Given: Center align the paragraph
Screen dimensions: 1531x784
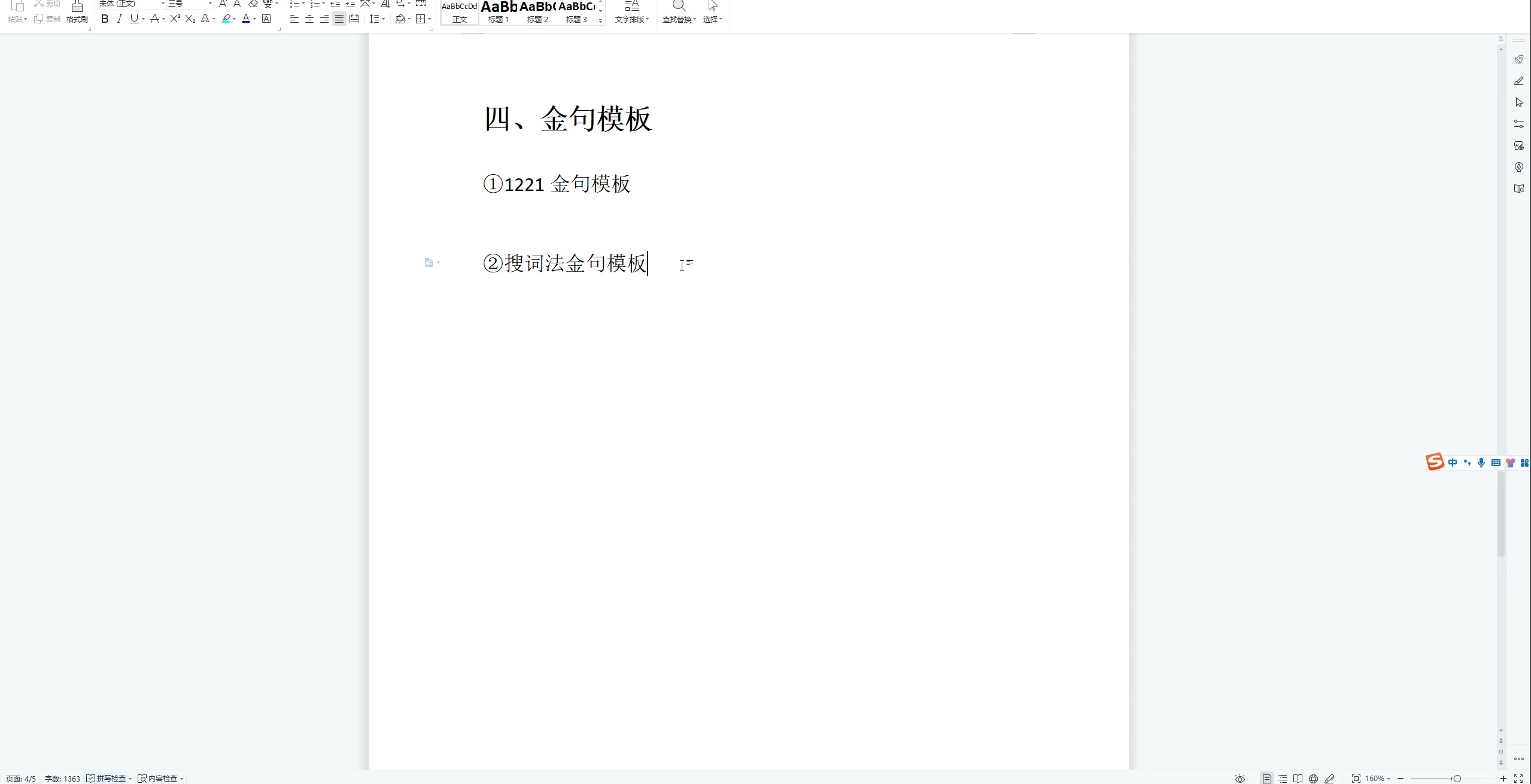Looking at the screenshot, I should tap(309, 19).
